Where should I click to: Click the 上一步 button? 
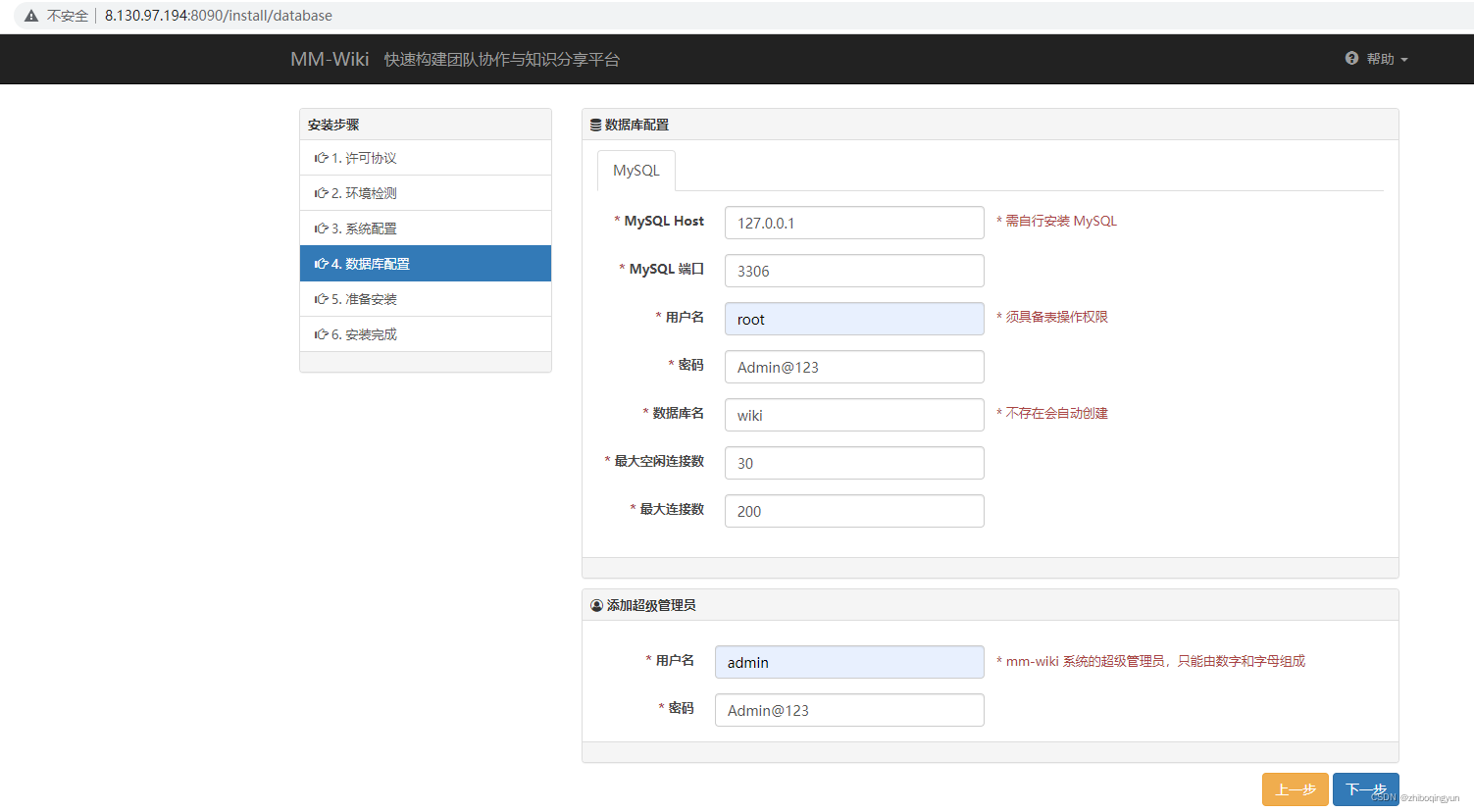point(1296,789)
